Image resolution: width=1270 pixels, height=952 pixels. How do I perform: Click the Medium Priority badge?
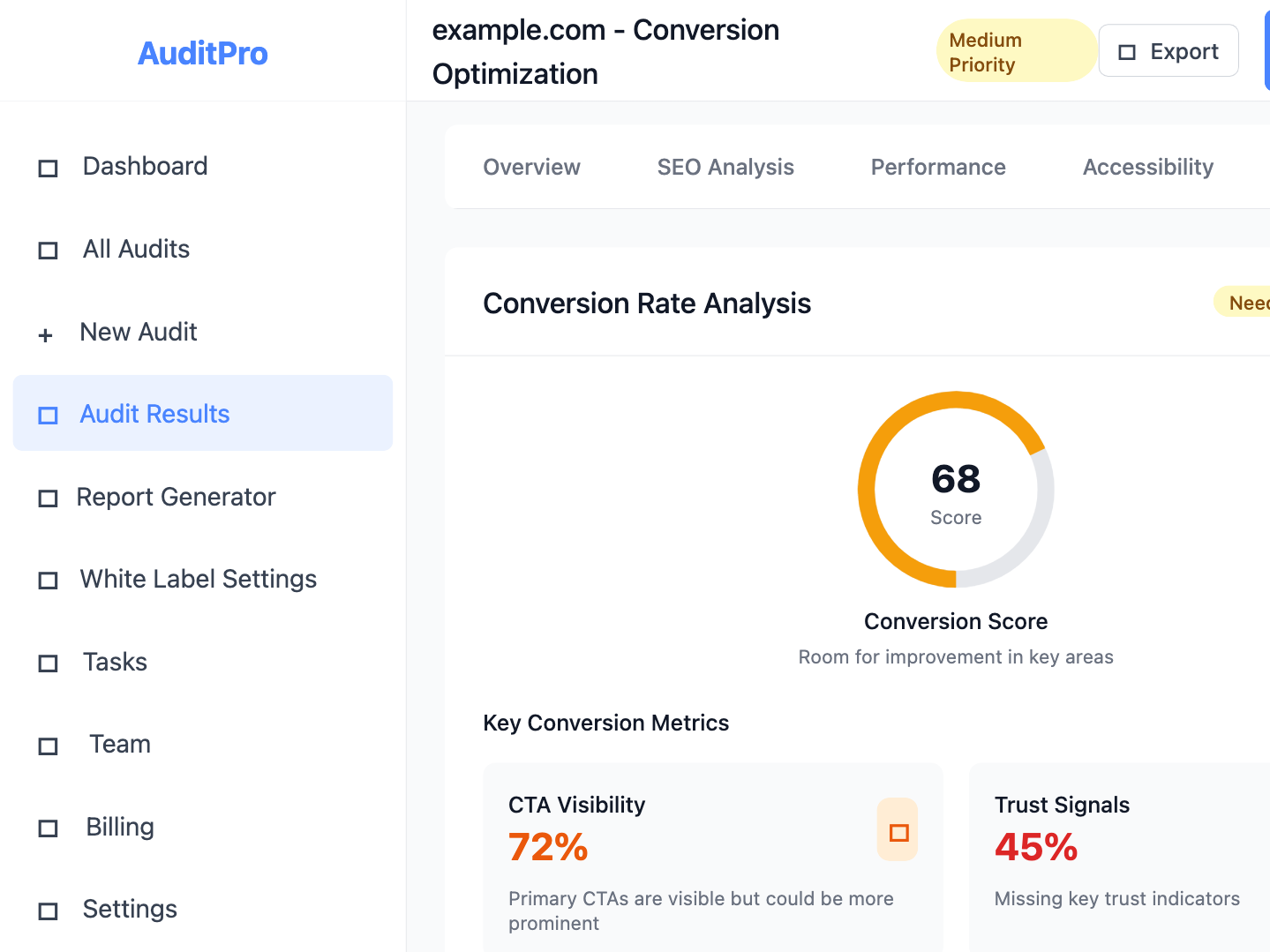[1015, 52]
